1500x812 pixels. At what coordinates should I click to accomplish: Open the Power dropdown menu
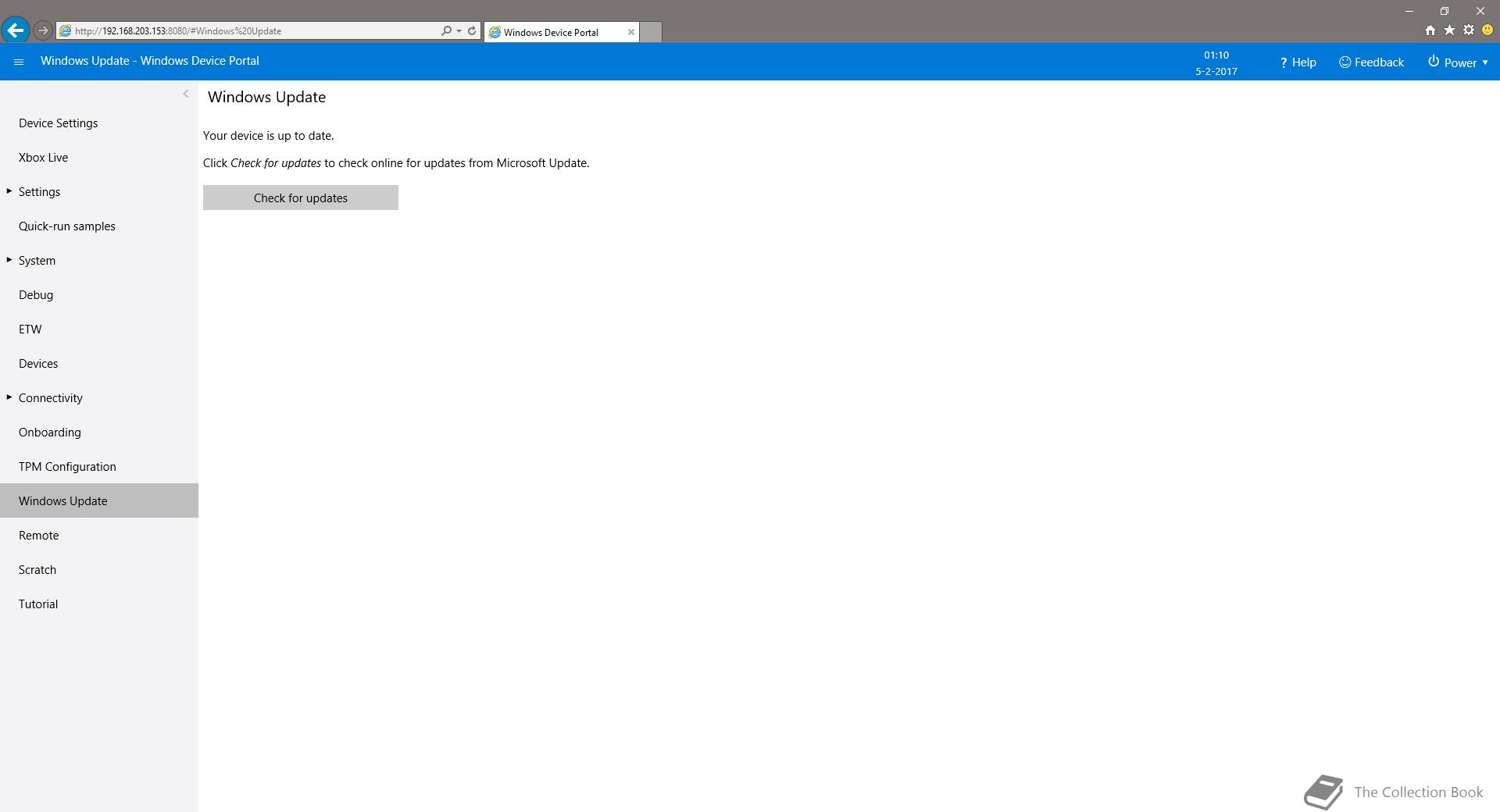(x=1458, y=62)
